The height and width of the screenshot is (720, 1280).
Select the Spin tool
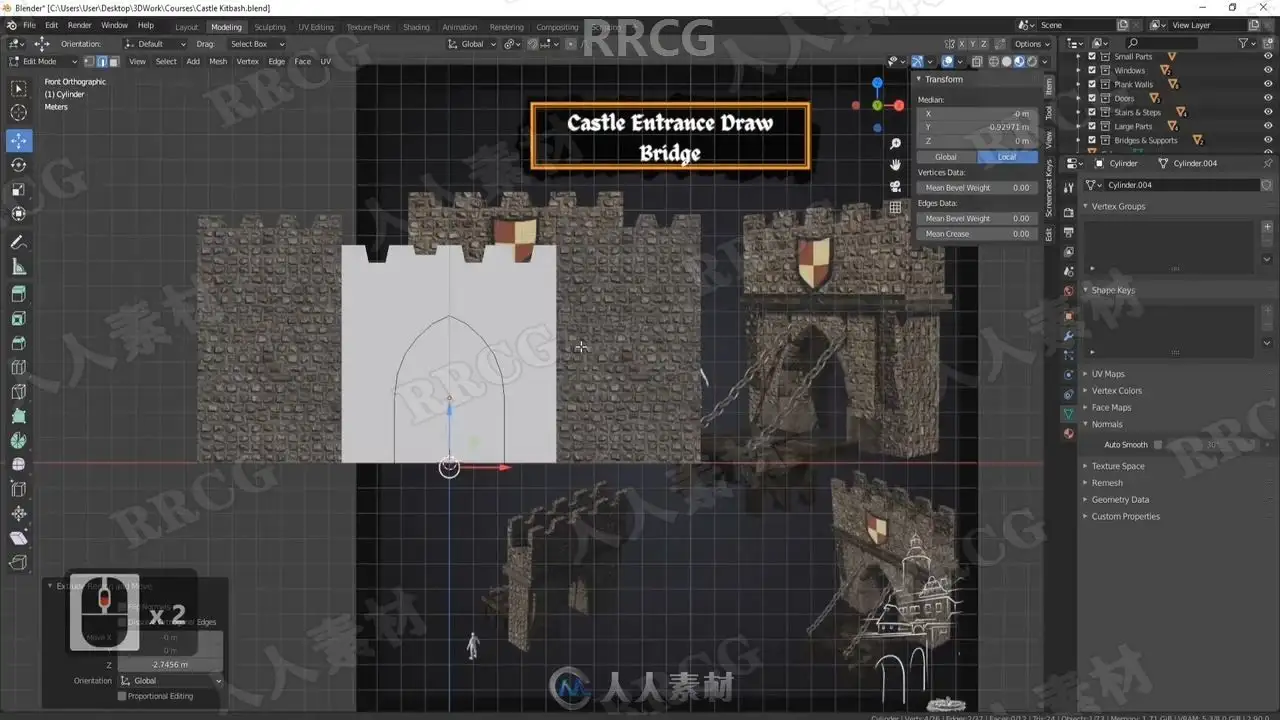point(19,440)
